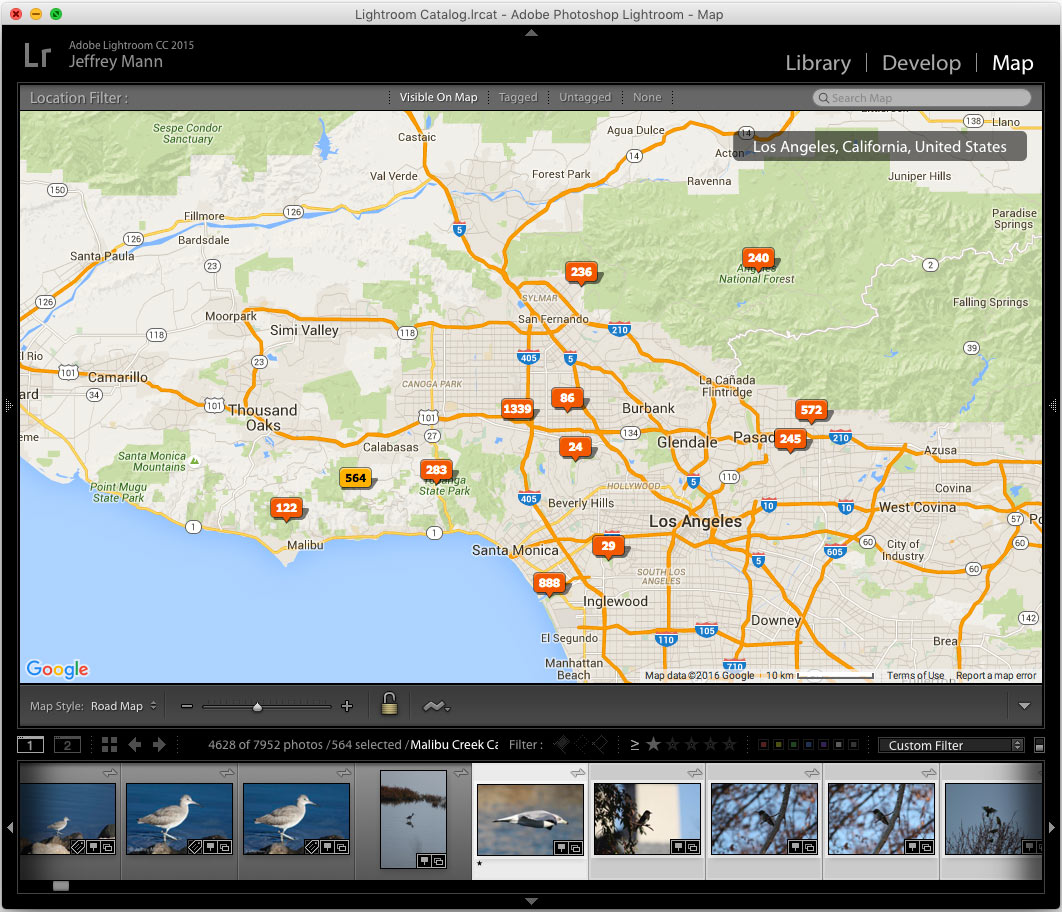Open the Custom Filter preset dropdown
The height and width of the screenshot is (912, 1062).
[950, 745]
